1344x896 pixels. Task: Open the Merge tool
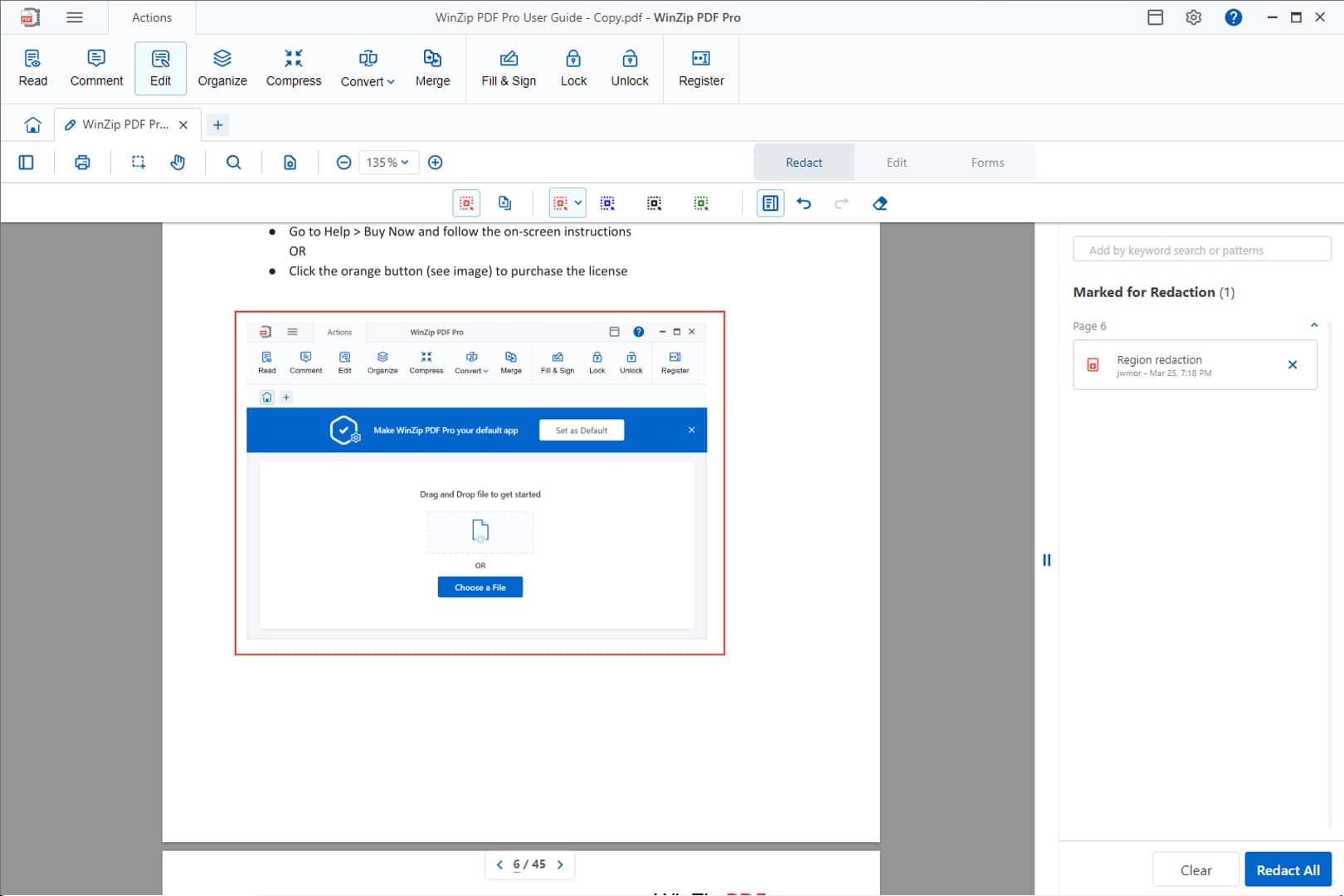click(432, 68)
